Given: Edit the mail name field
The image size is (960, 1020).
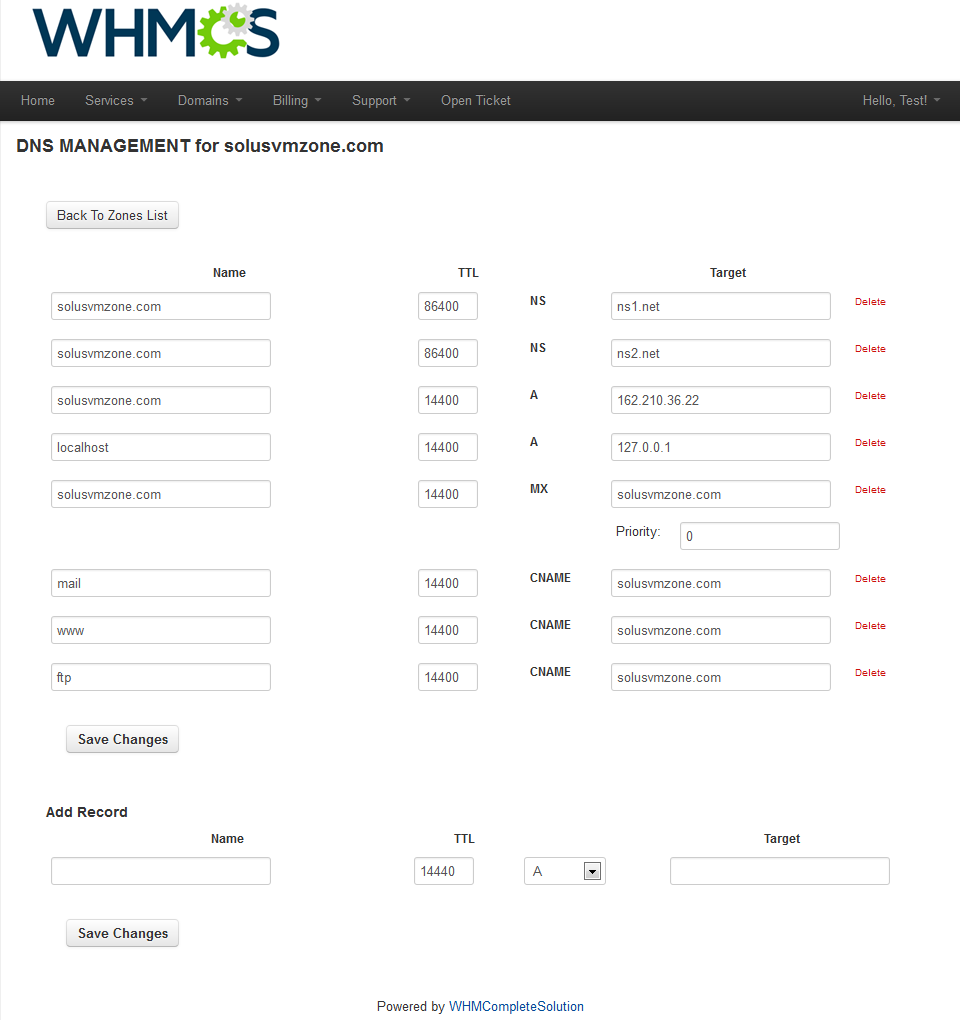Looking at the screenshot, I should click(x=161, y=583).
